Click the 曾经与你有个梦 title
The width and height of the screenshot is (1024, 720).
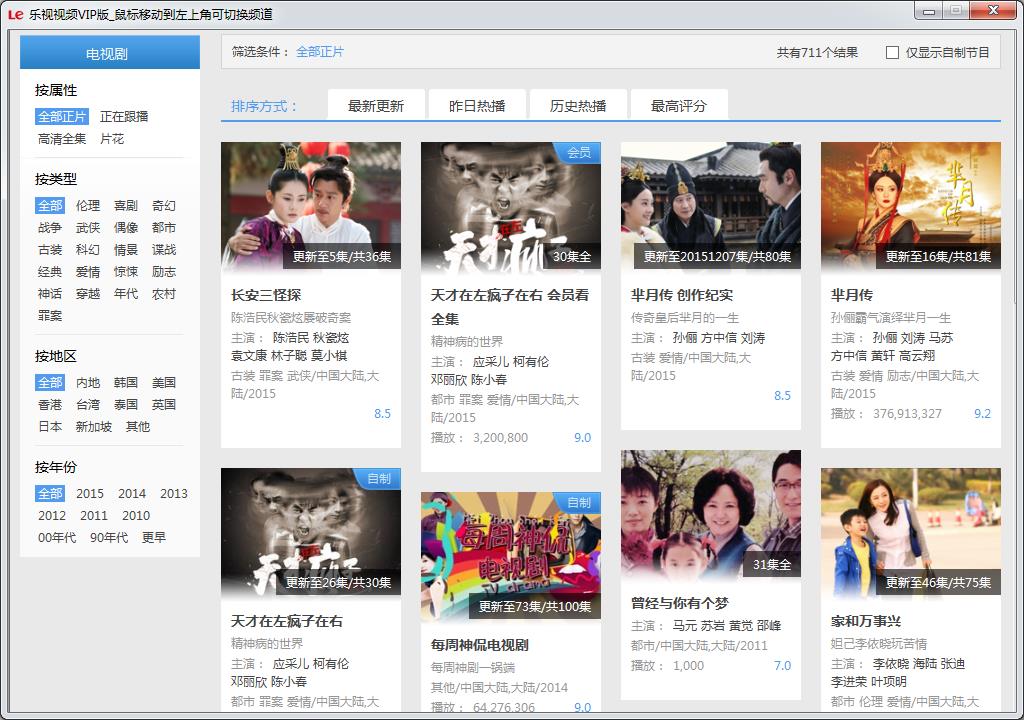679,603
